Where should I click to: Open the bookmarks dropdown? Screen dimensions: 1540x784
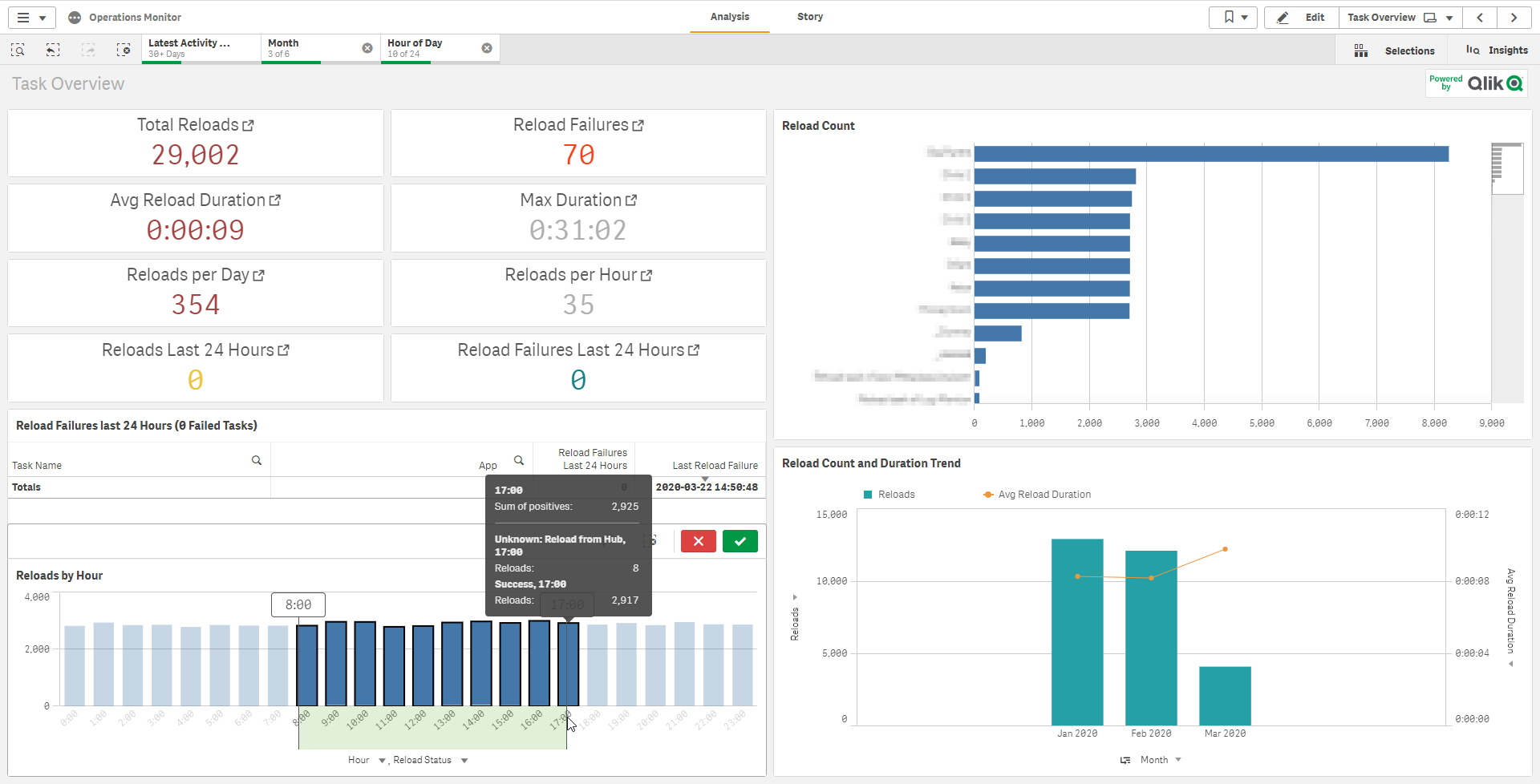coord(1233,18)
